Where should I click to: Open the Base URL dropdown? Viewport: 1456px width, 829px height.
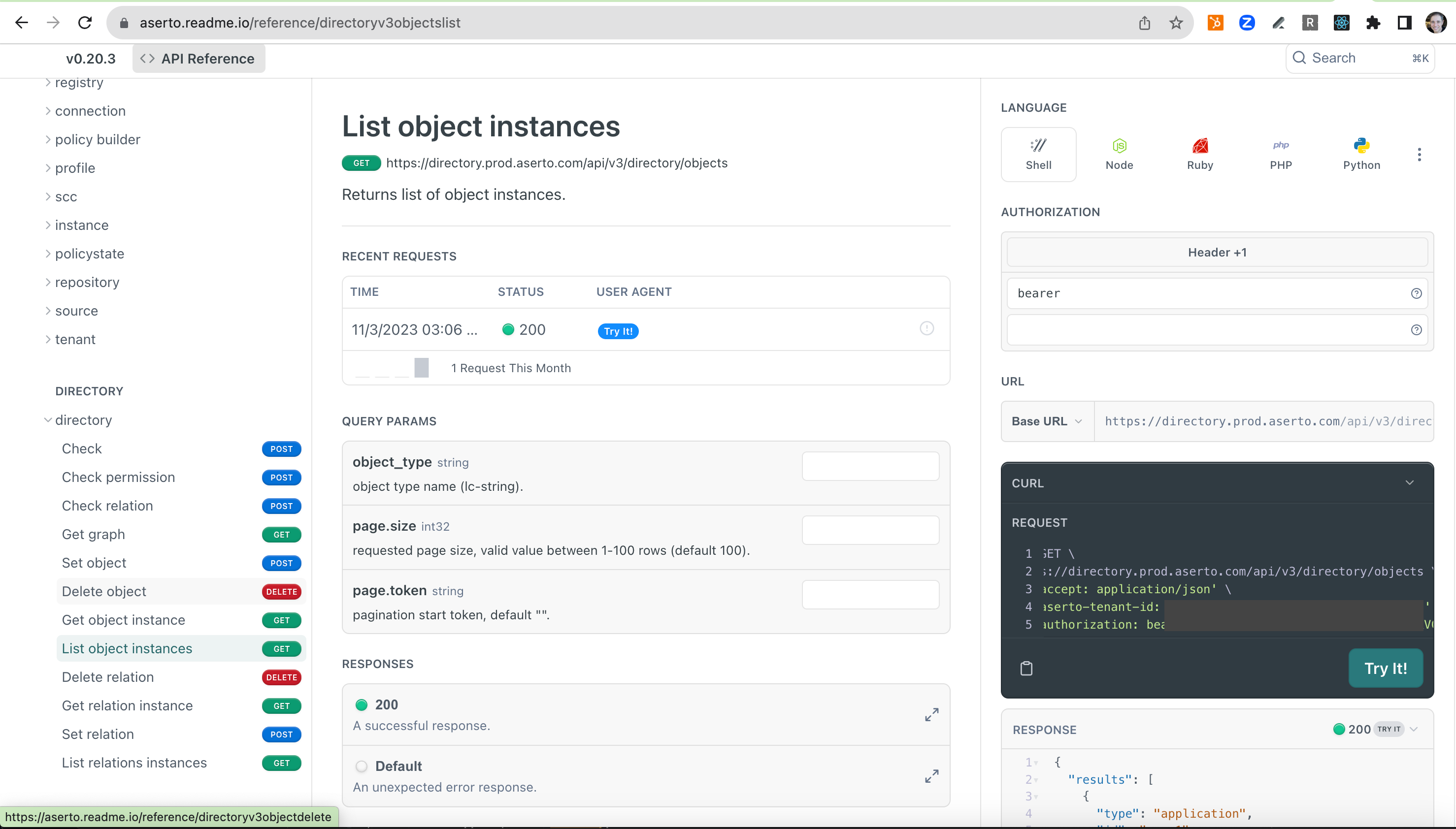pyautogui.click(x=1046, y=421)
